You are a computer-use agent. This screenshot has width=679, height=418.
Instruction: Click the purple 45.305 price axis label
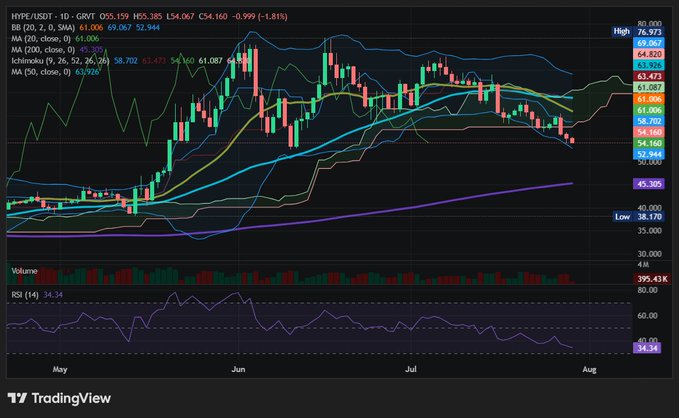(x=649, y=184)
